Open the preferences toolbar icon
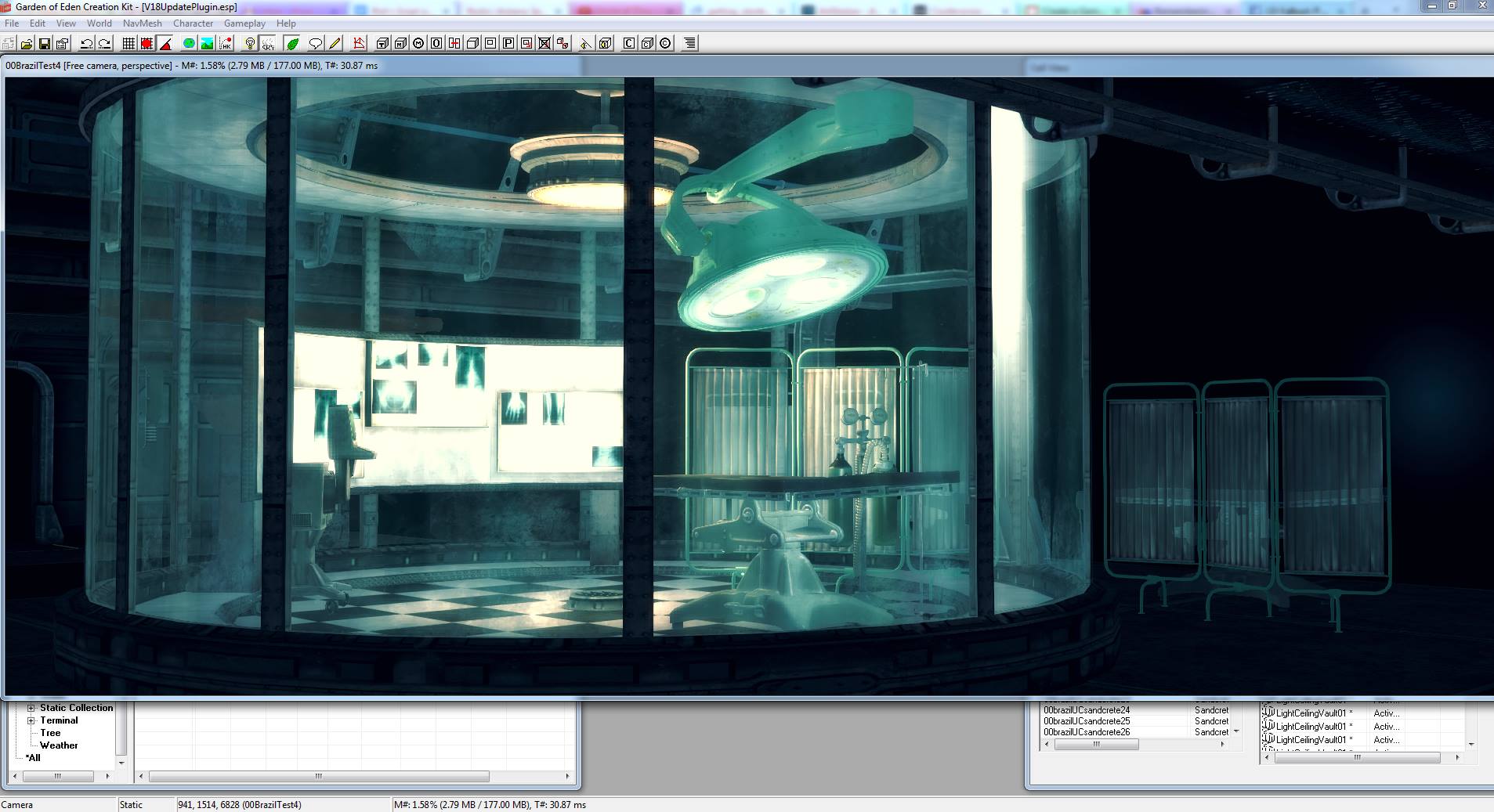This screenshot has width=1494, height=812. pyautogui.click(x=63, y=43)
